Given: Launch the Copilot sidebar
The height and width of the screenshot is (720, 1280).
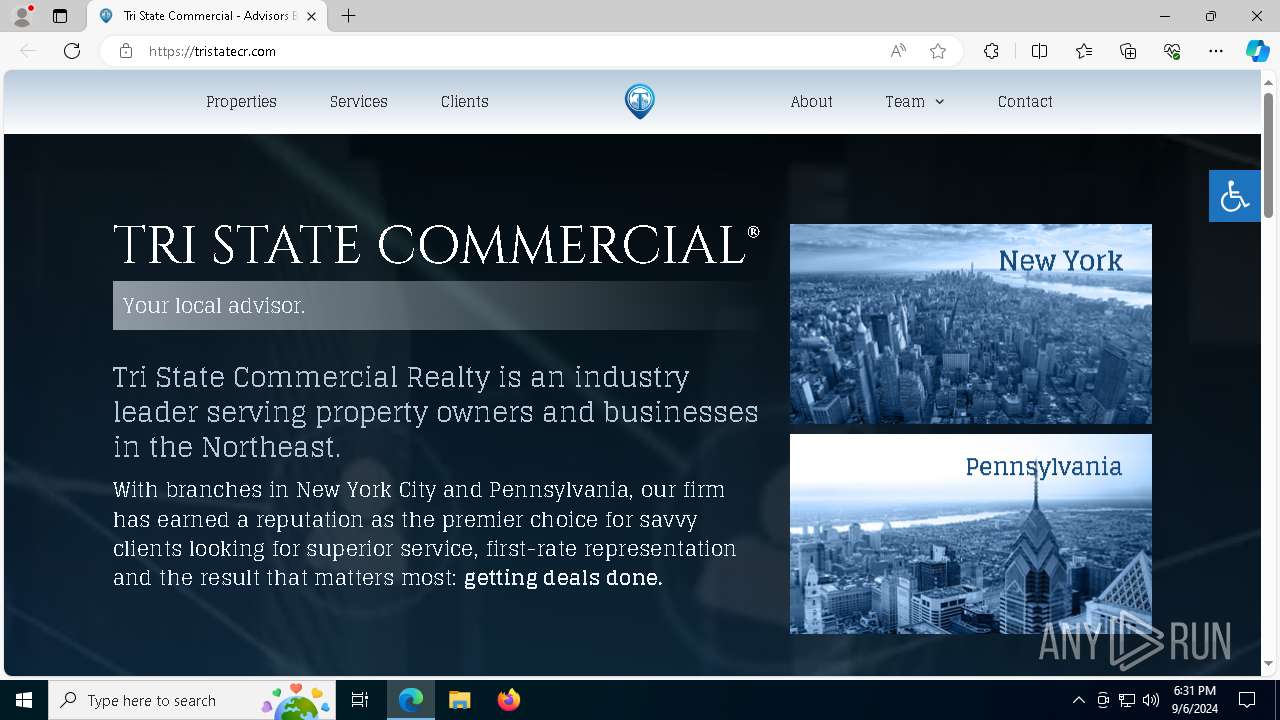Looking at the screenshot, I should [1257, 51].
